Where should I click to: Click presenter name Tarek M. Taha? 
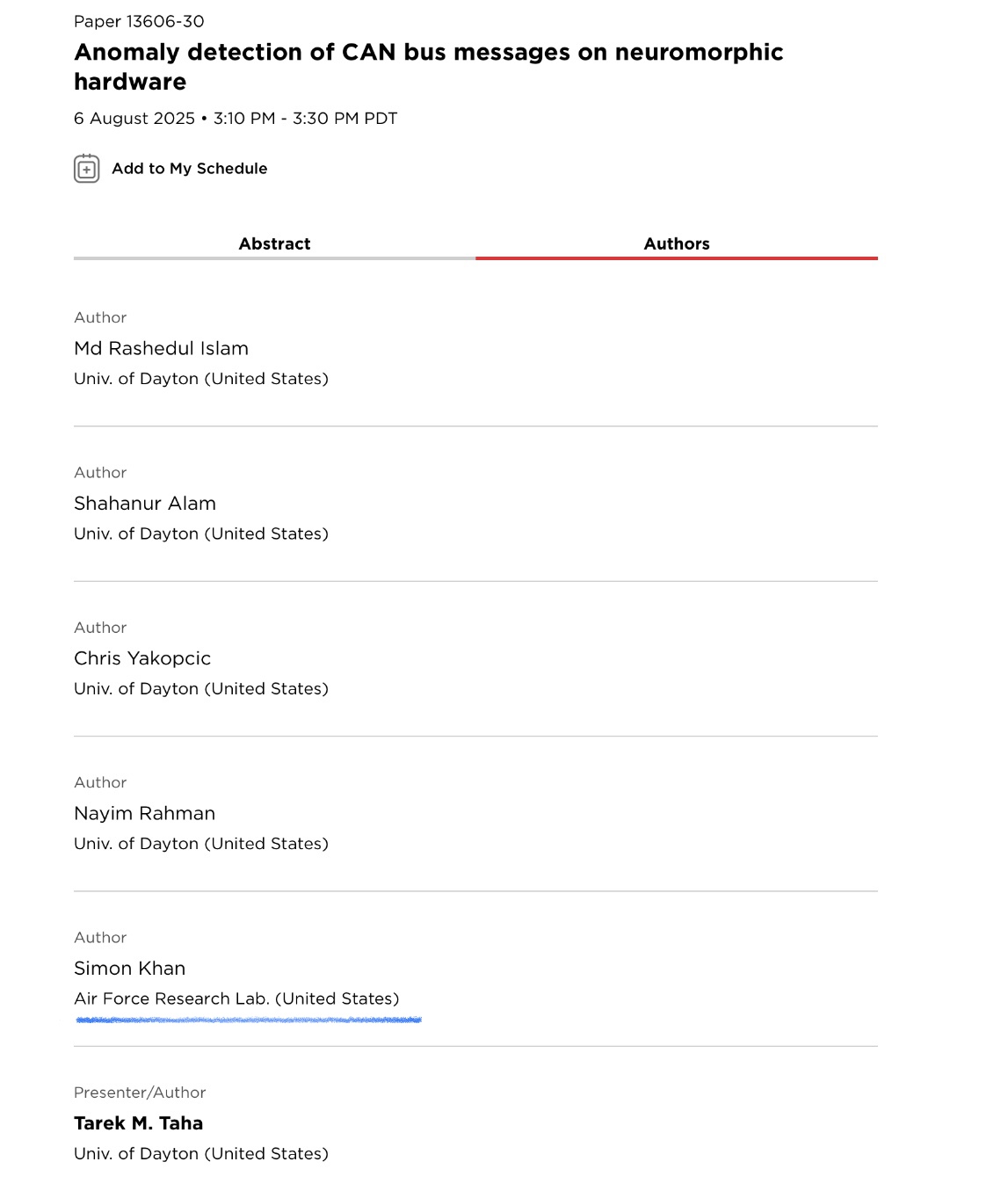[x=138, y=1123]
